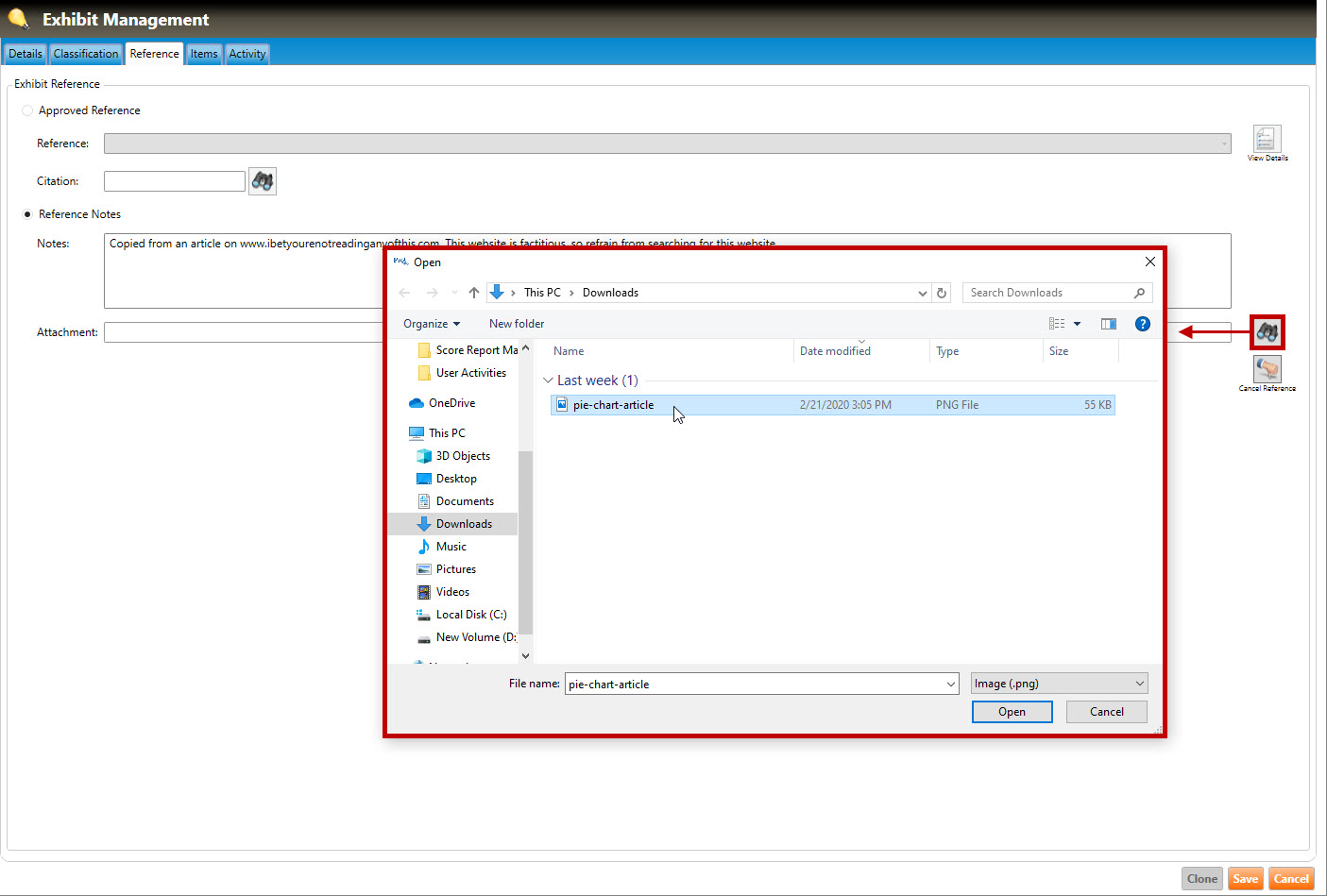Click the Cancel Reference icon
Viewport: 1327px width, 896px height.
coord(1267,369)
